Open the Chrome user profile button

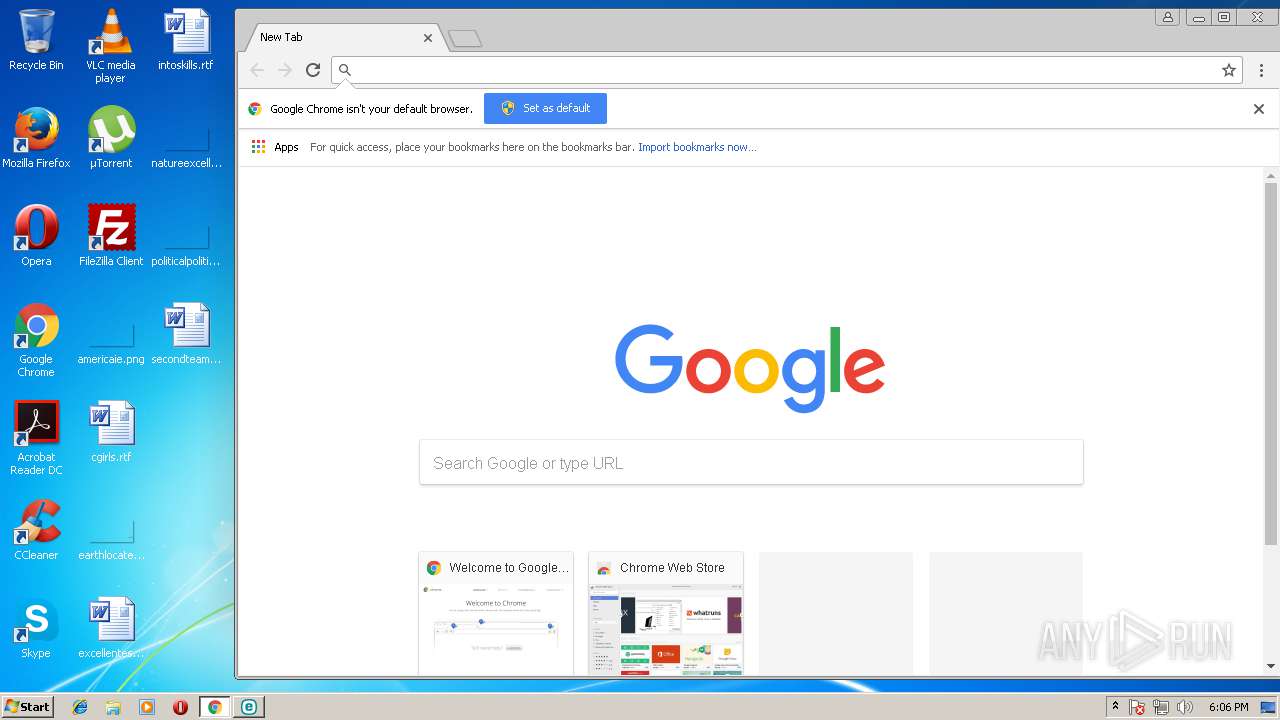point(1167,17)
